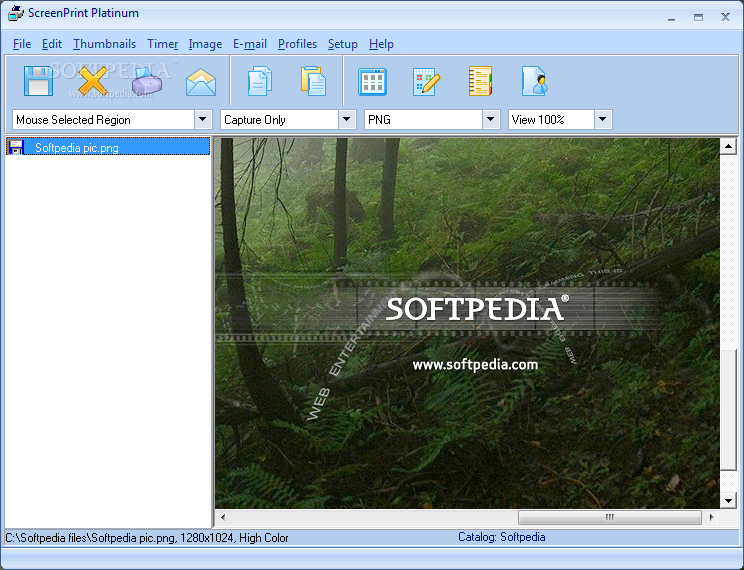The image size is (744, 570).
Task: Click the Copy documents icon
Action: coord(260,81)
